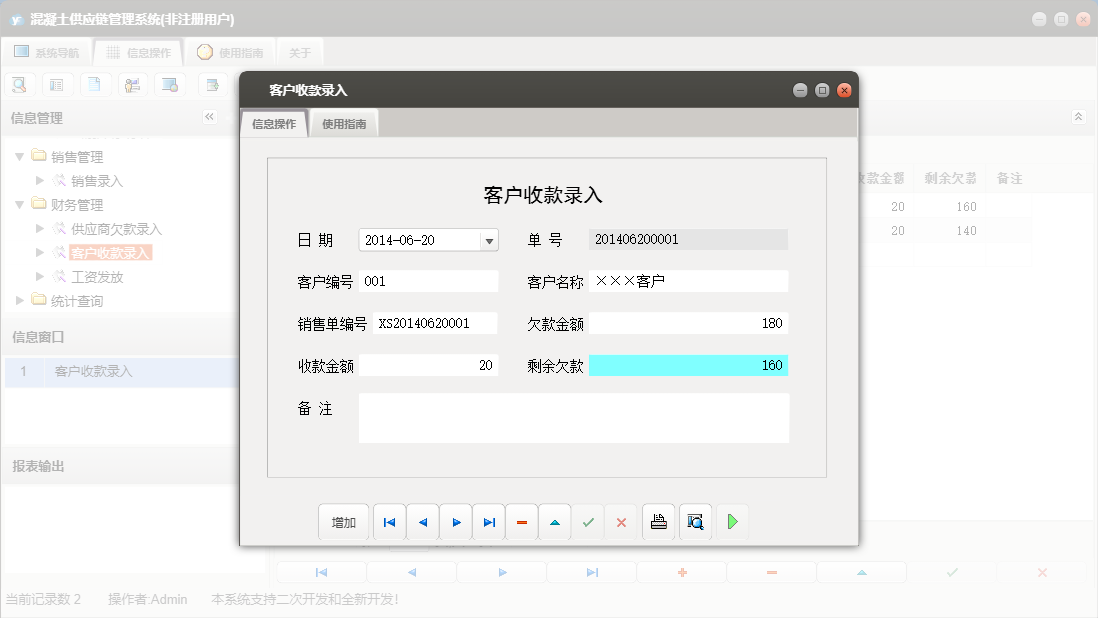Open the 2014-06-20 date dropdown

point(489,239)
